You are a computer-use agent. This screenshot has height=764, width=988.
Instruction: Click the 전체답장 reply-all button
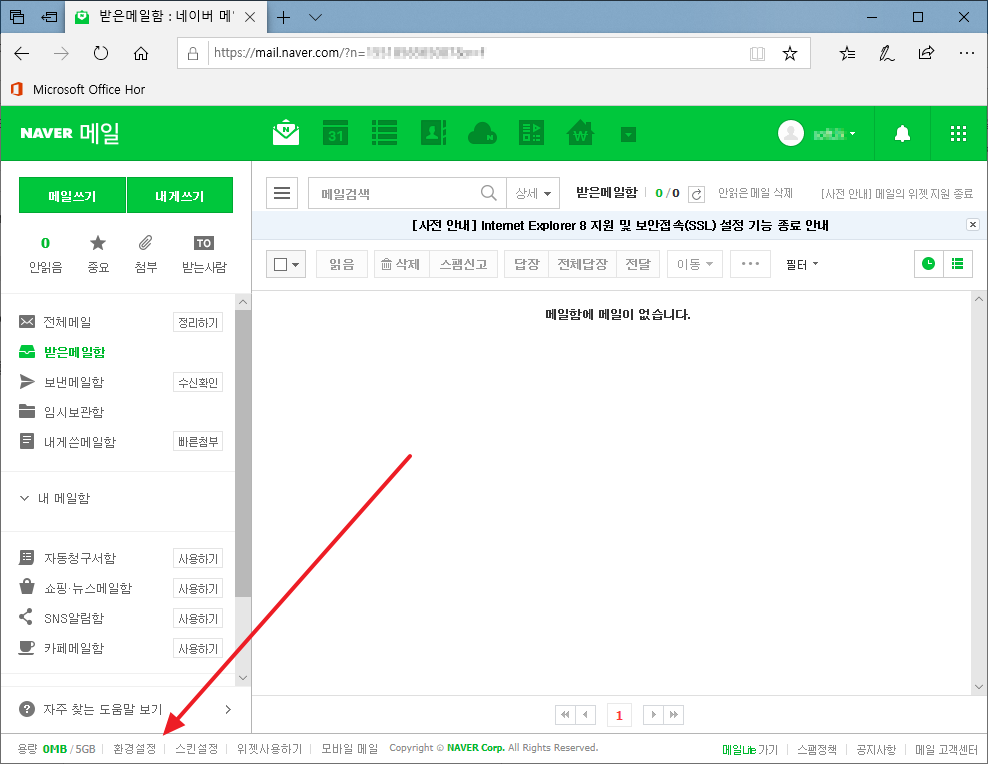(x=583, y=265)
